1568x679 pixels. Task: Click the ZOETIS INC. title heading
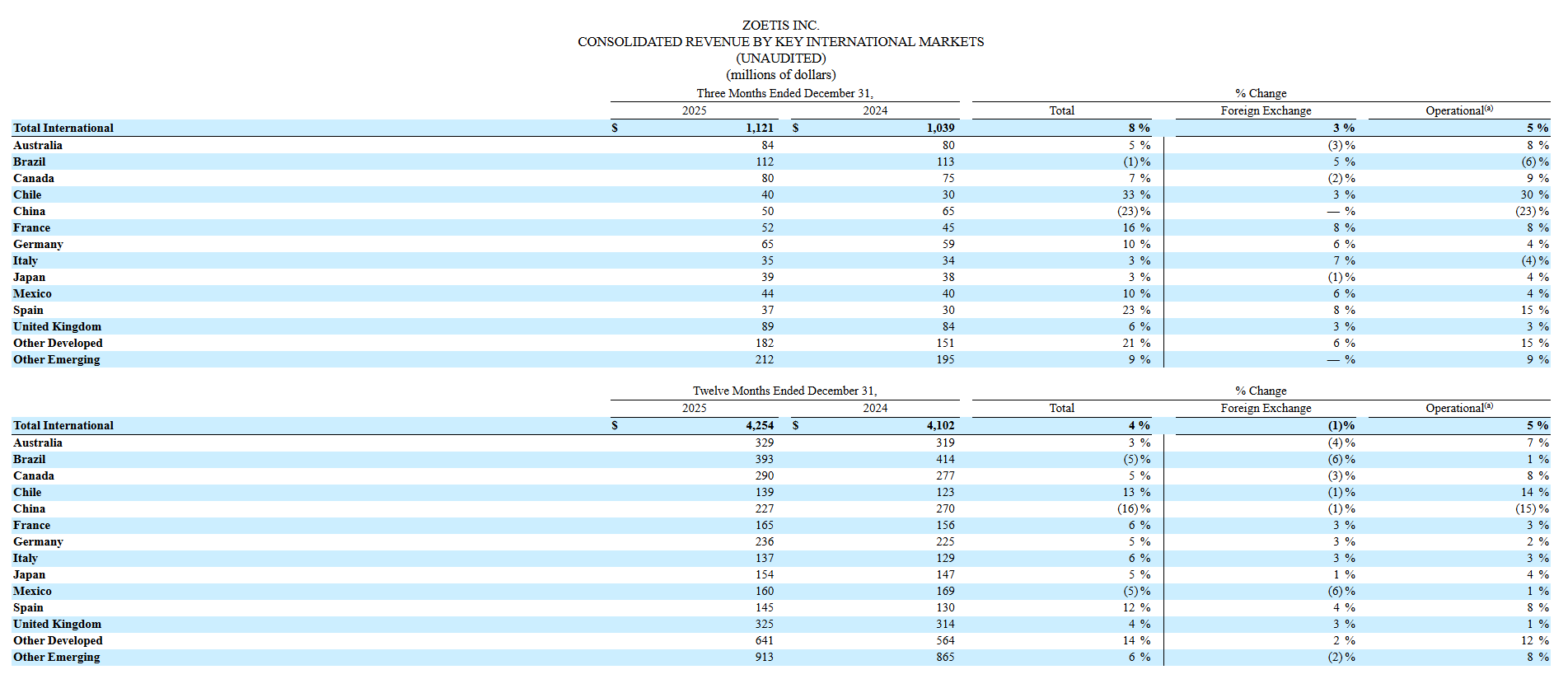(780, 26)
